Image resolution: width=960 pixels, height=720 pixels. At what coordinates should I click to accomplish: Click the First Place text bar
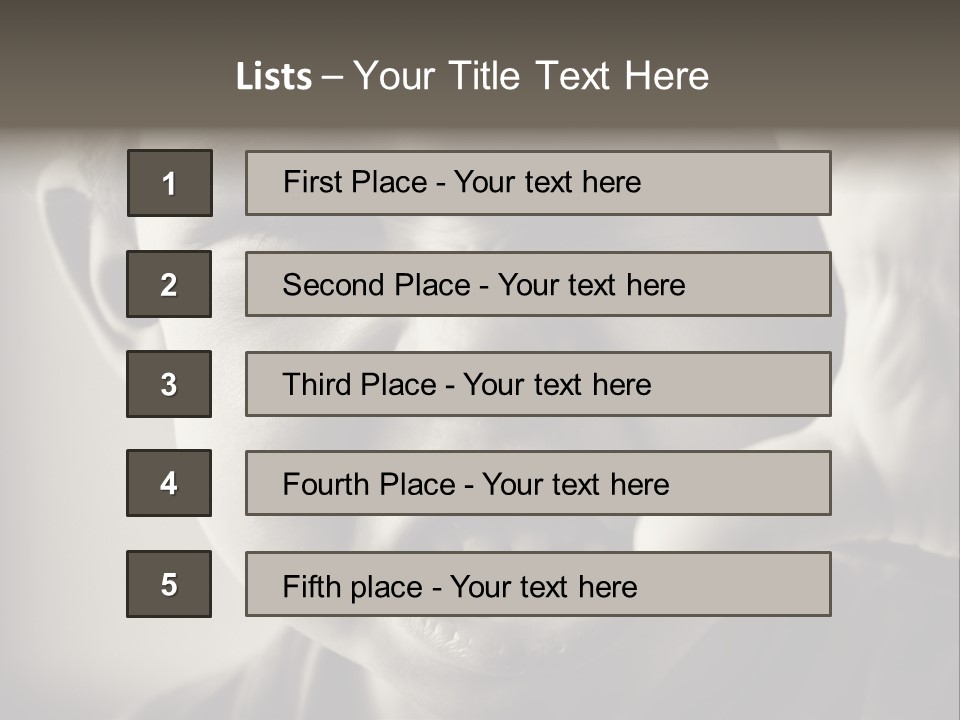coord(538,183)
